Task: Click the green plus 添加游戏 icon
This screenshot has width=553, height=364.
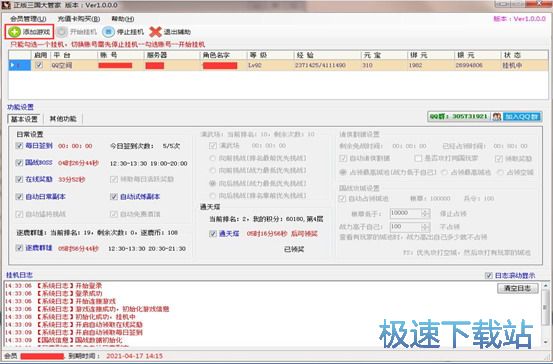Action: 14,32
